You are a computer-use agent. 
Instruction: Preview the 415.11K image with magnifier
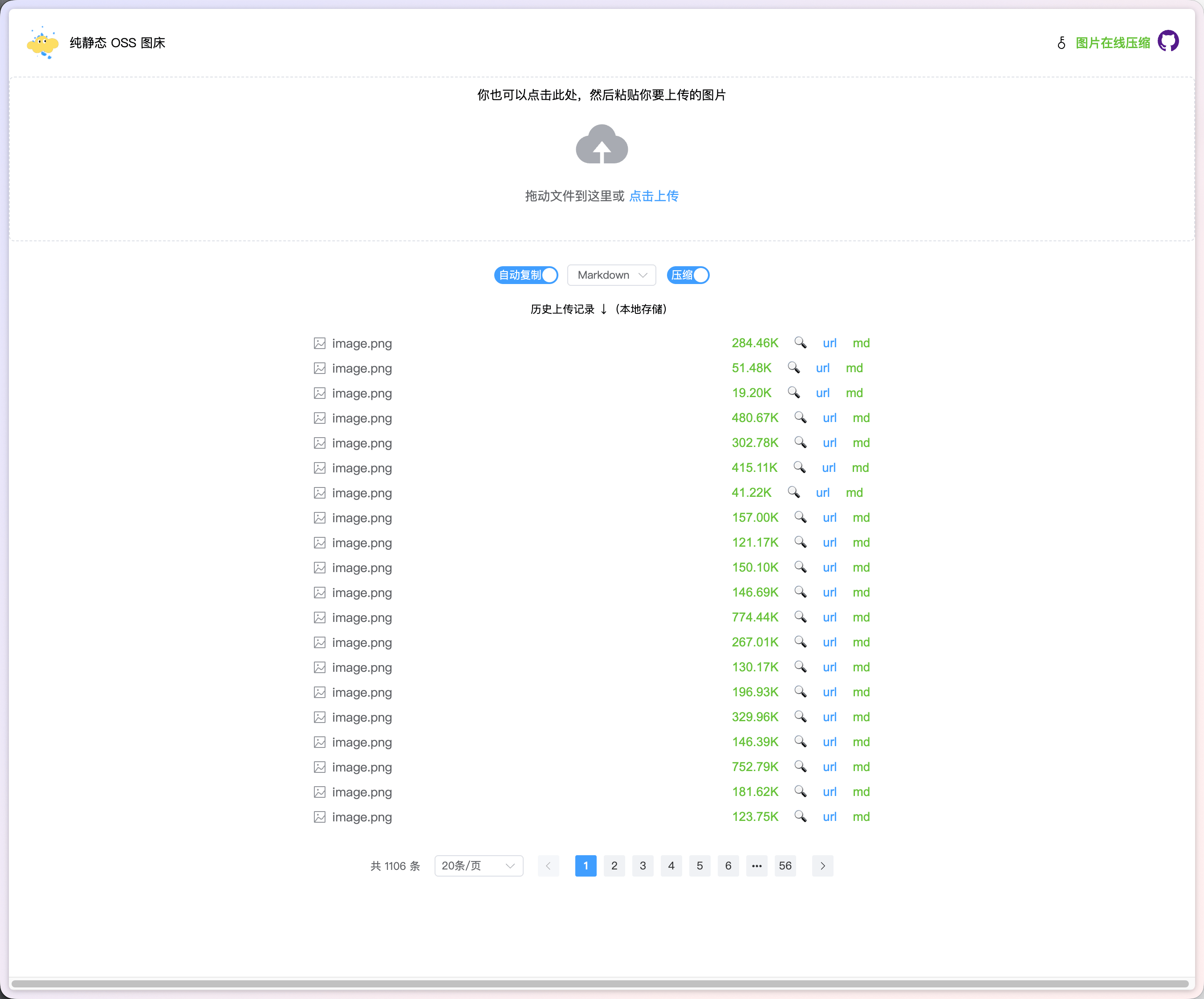pos(799,468)
